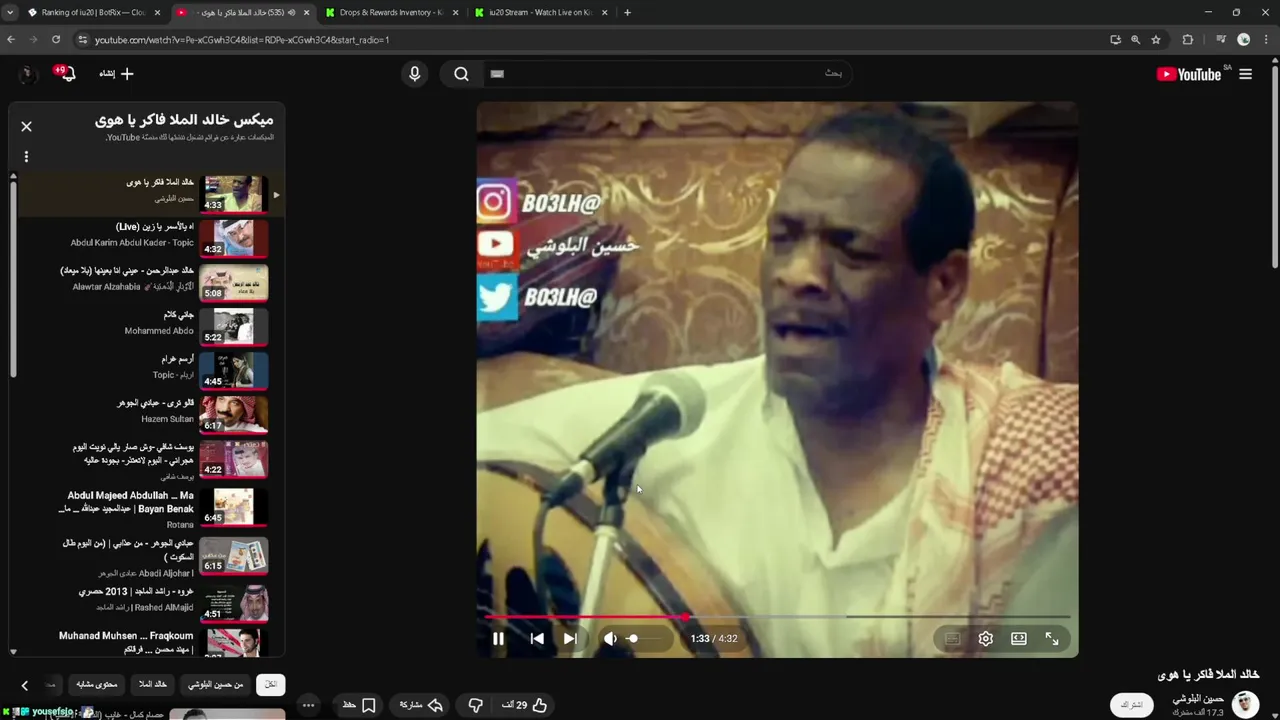1280x720 pixels.
Task: Close the 'Ranking of iu20' tab
Action: pyautogui.click(x=156, y=12)
